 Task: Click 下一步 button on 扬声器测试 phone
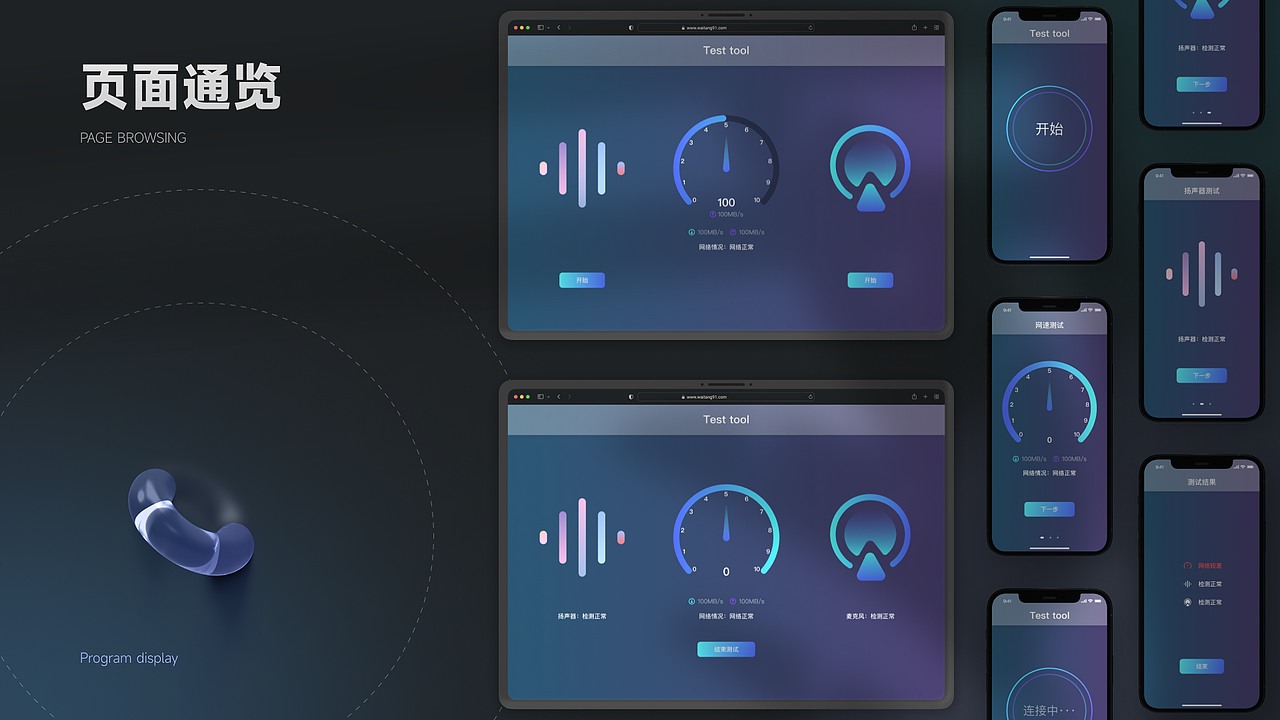[1201, 375]
